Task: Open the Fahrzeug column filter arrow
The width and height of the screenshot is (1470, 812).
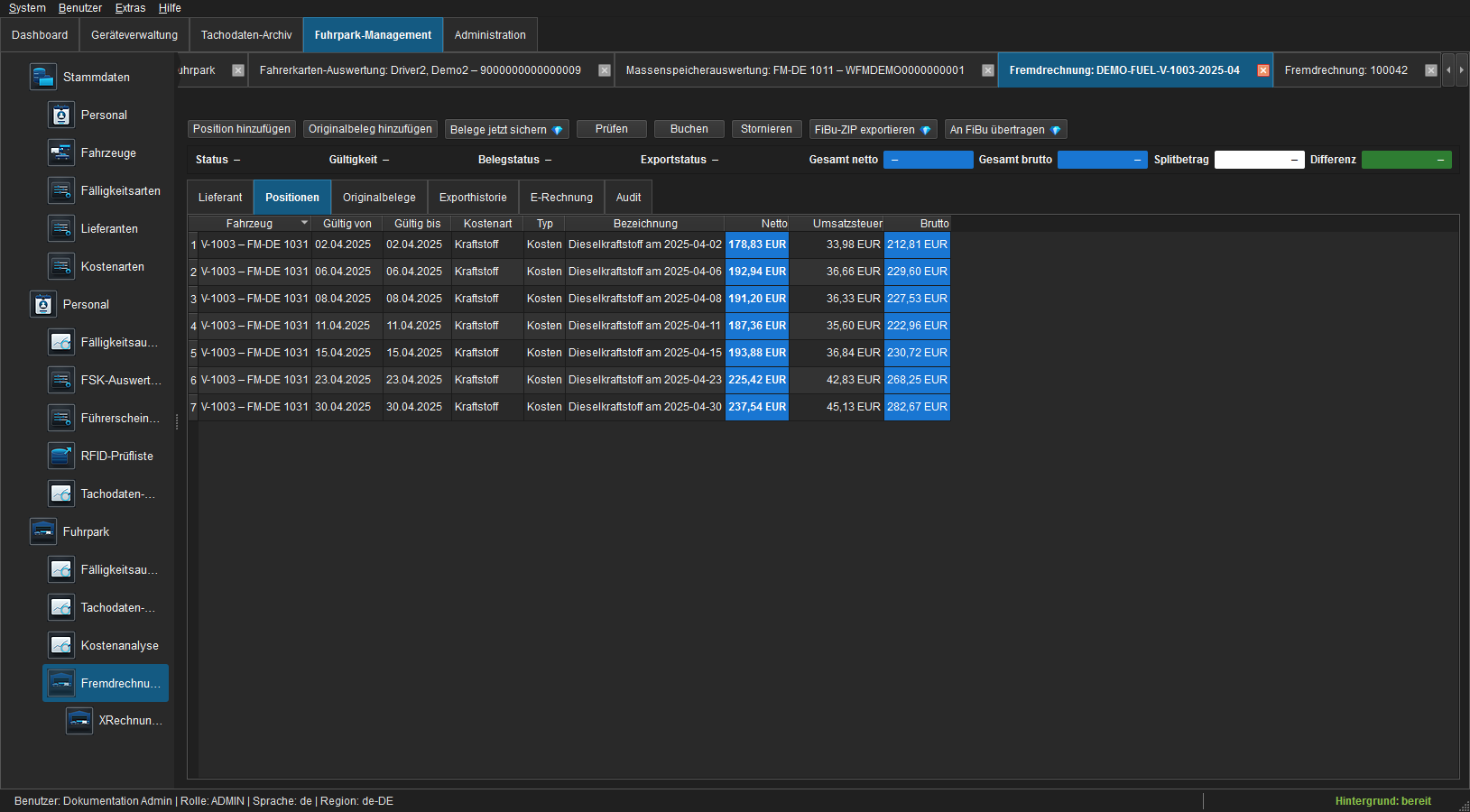Action: (x=304, y=223)
